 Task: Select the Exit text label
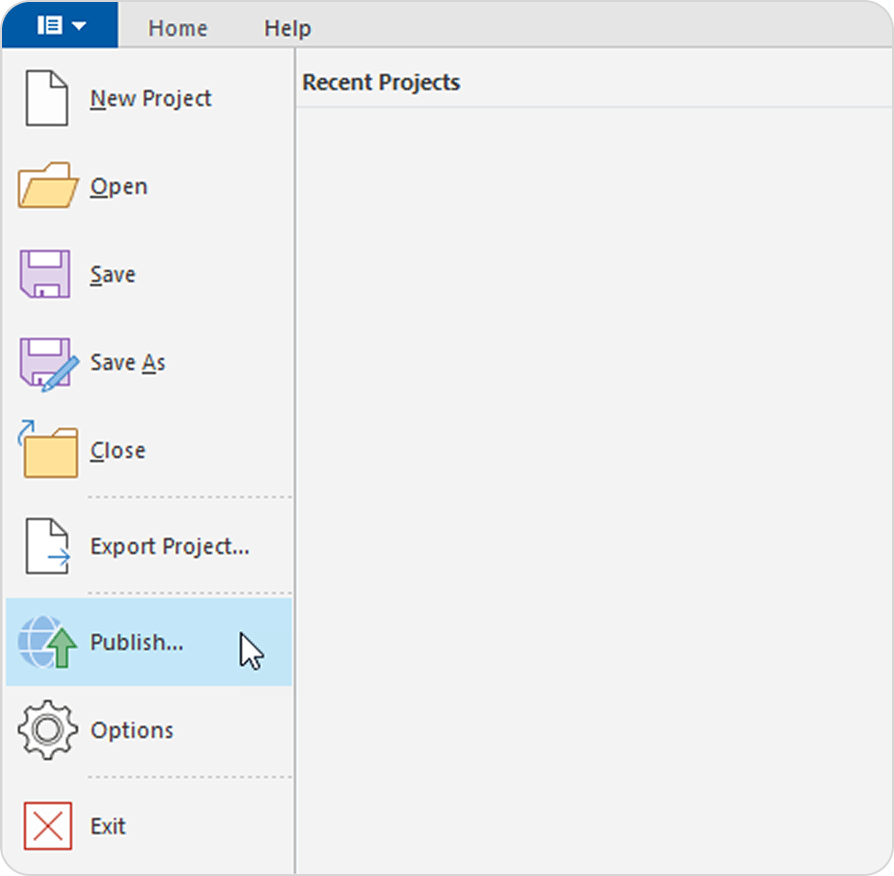tap(108, 826)
